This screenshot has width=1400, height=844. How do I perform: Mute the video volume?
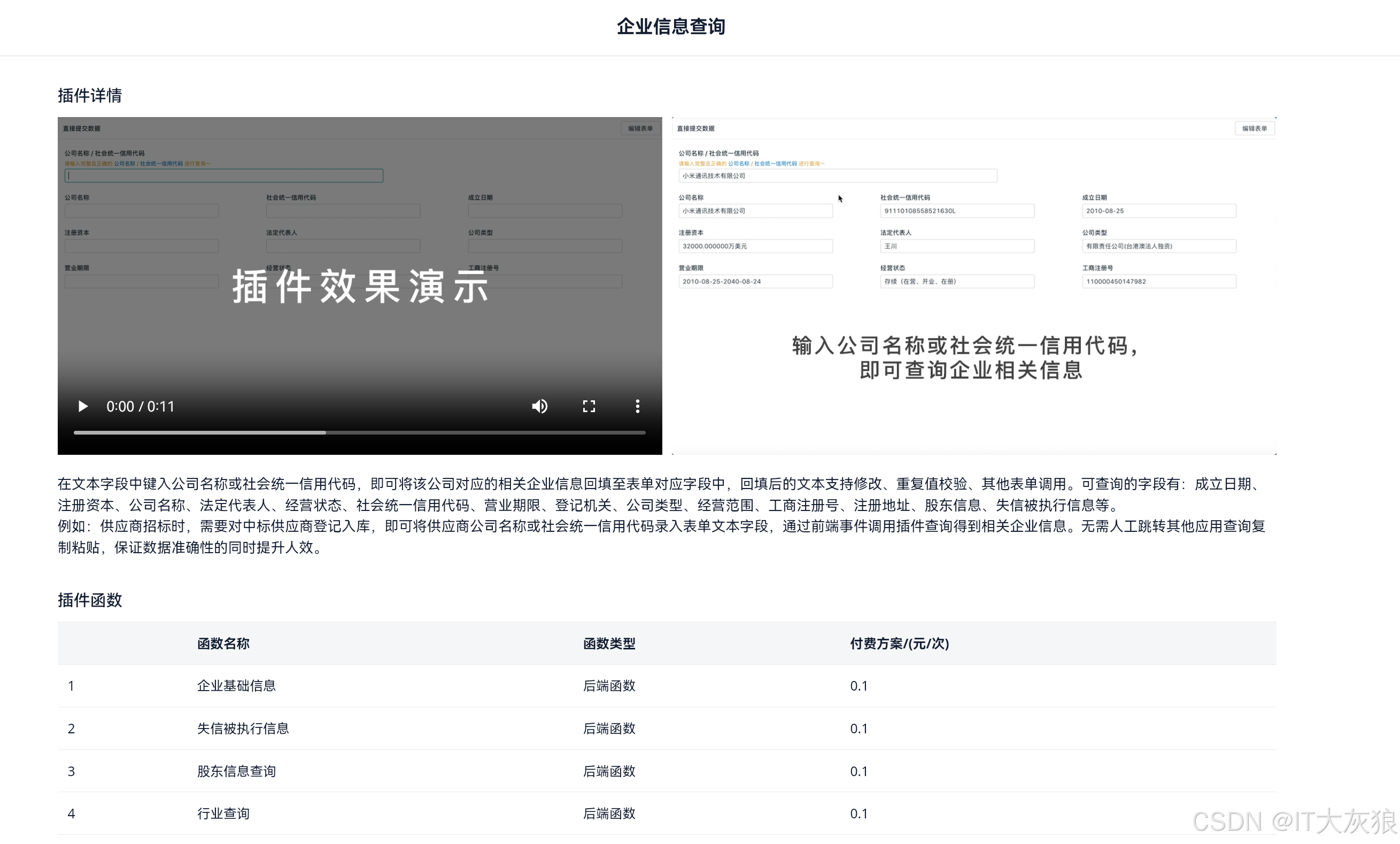[539, 406]
